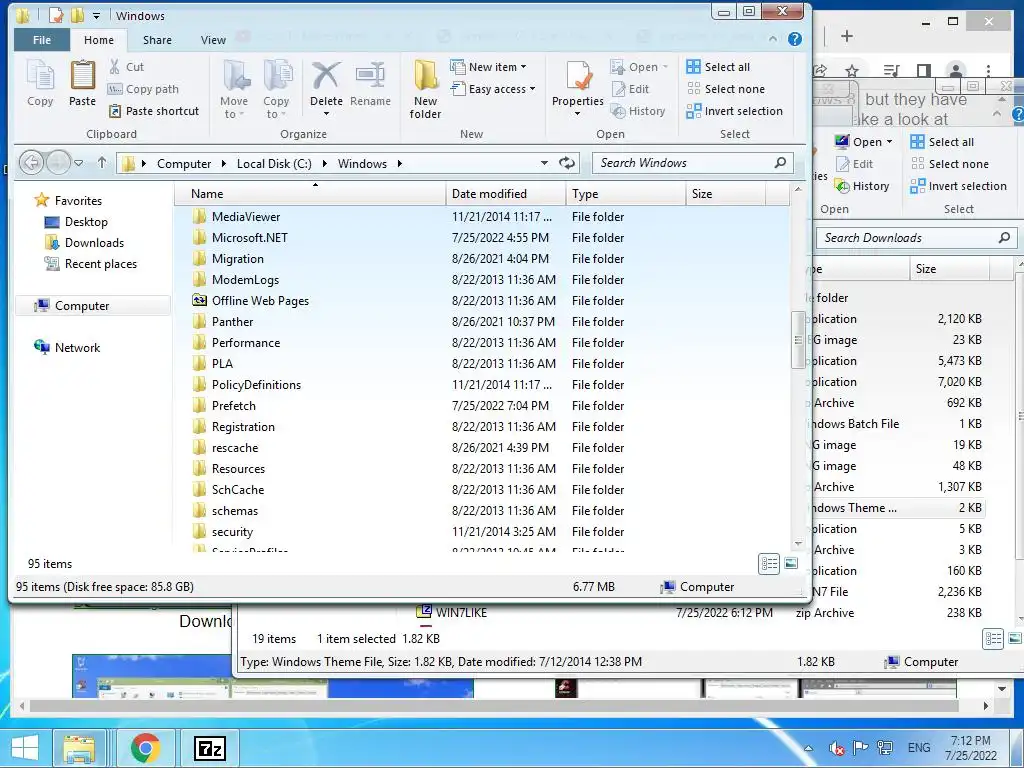Select the WIN7LIKE zip file in Downloads
The height and width of the screenshot is (768, 1024).
451,613
